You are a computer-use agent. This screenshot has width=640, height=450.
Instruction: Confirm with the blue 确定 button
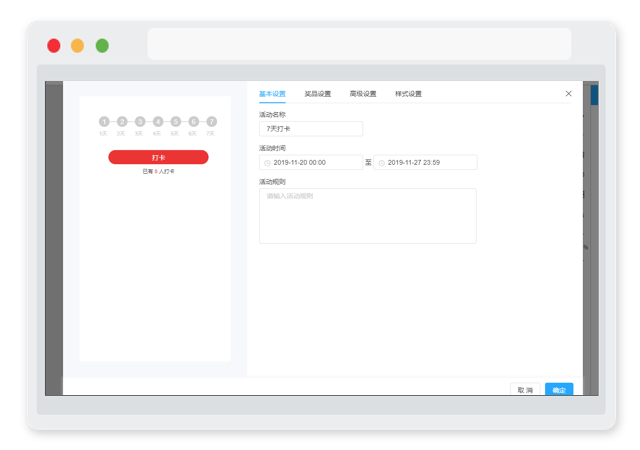(x=559, y=390)
